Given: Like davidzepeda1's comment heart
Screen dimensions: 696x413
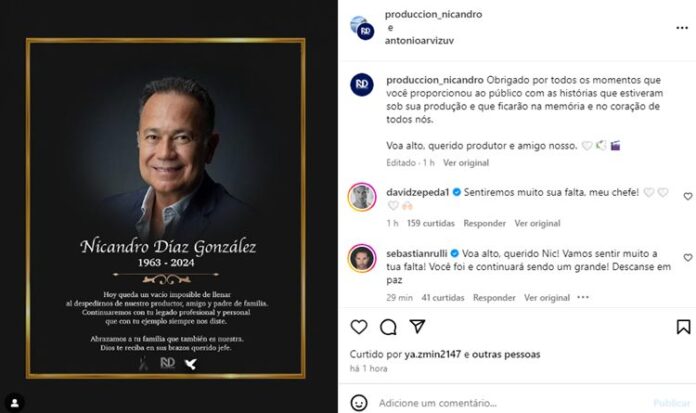Looking at the screenshot, I should 688,196.
